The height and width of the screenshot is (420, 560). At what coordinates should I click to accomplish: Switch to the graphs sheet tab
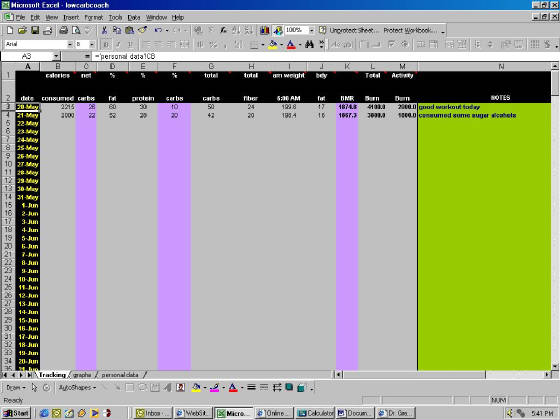(82, 375)
